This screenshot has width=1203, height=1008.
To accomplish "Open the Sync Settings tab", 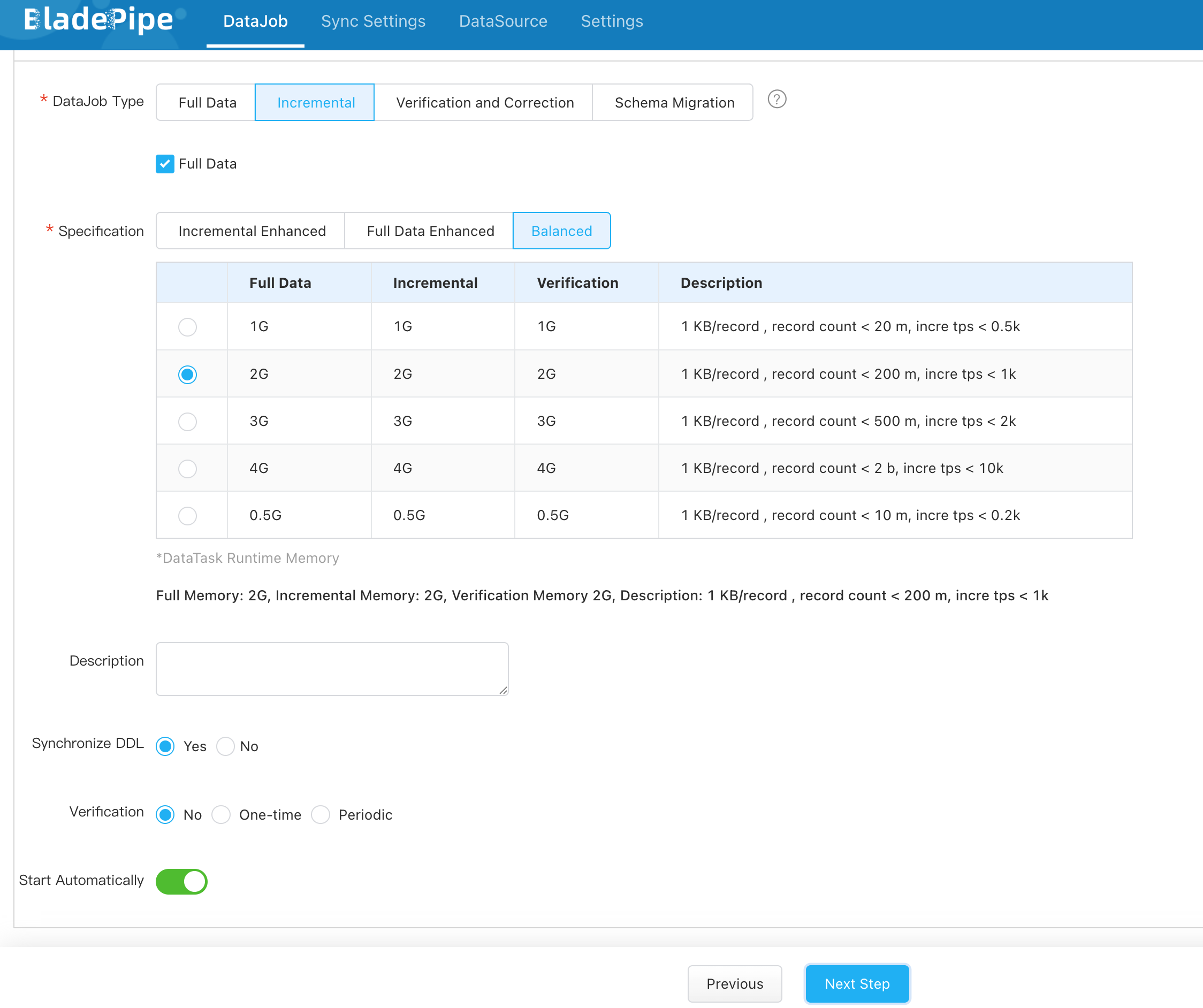I will 373,22.
